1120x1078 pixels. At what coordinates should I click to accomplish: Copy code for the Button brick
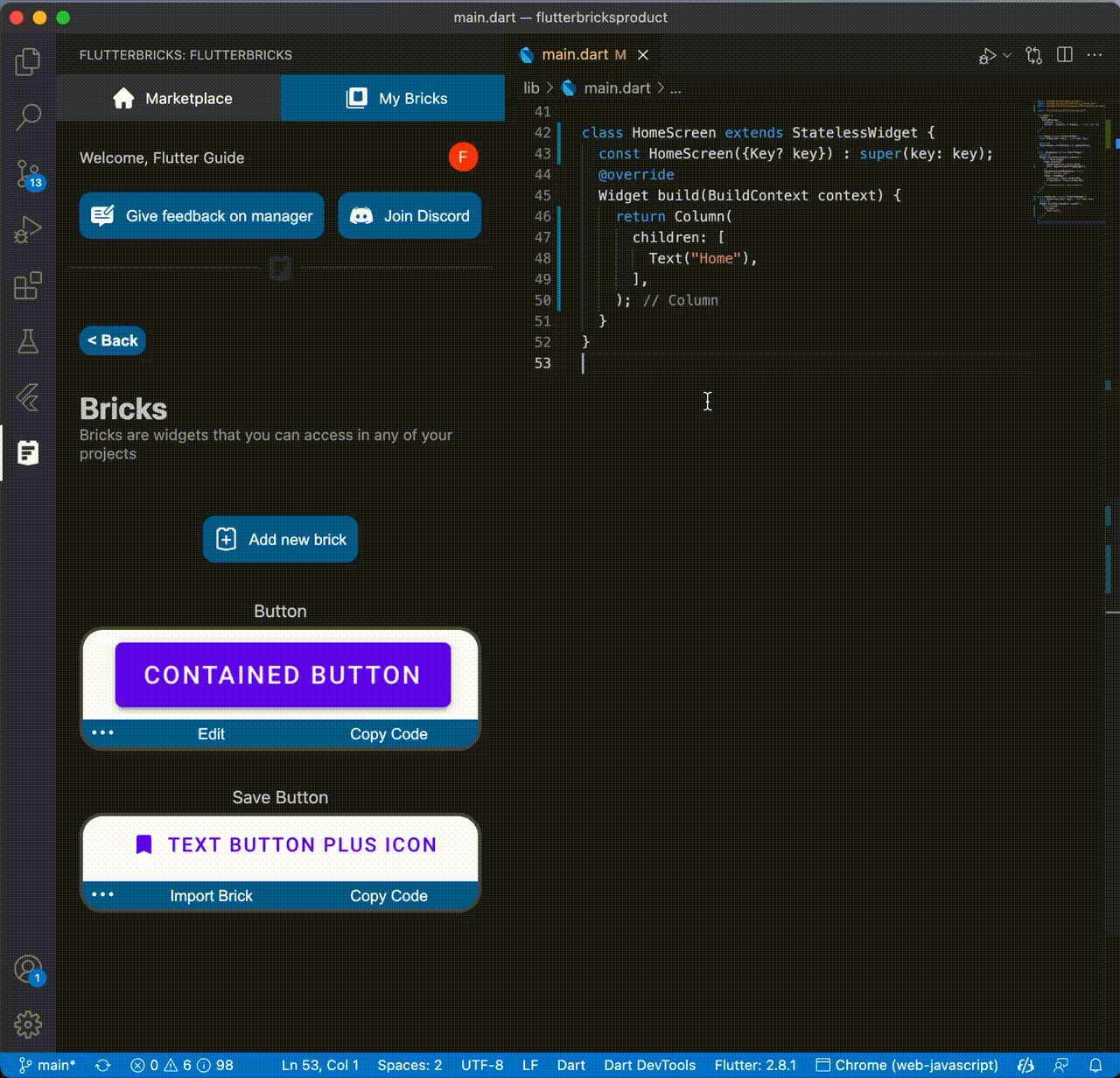388,734
